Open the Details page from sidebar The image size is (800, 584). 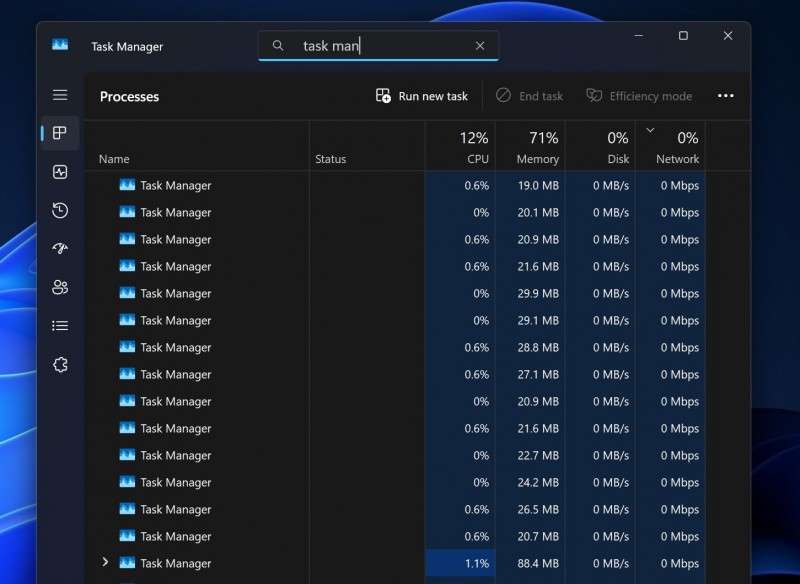(60, 325)
